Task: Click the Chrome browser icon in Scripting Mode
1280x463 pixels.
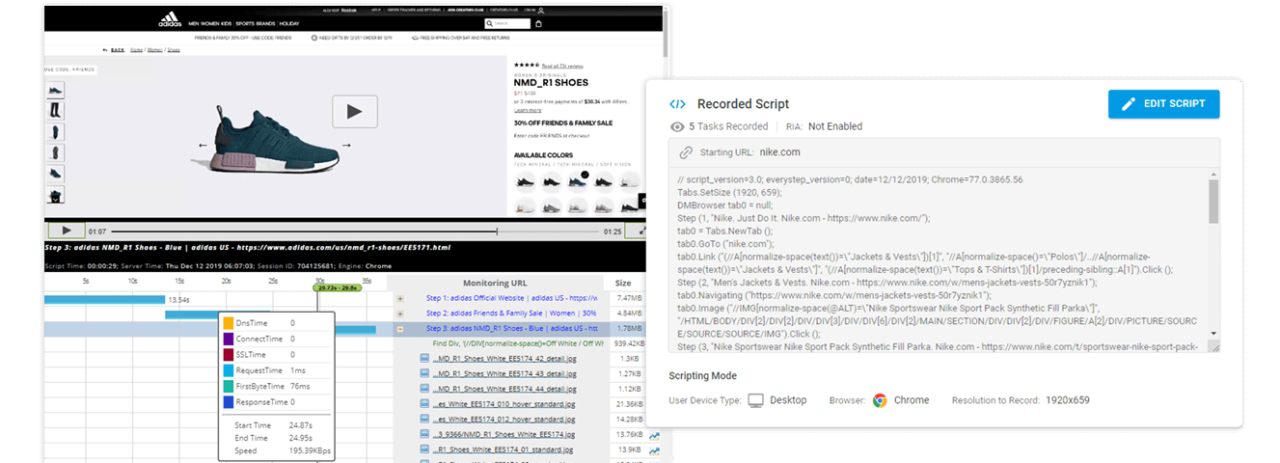Action: 879,400
